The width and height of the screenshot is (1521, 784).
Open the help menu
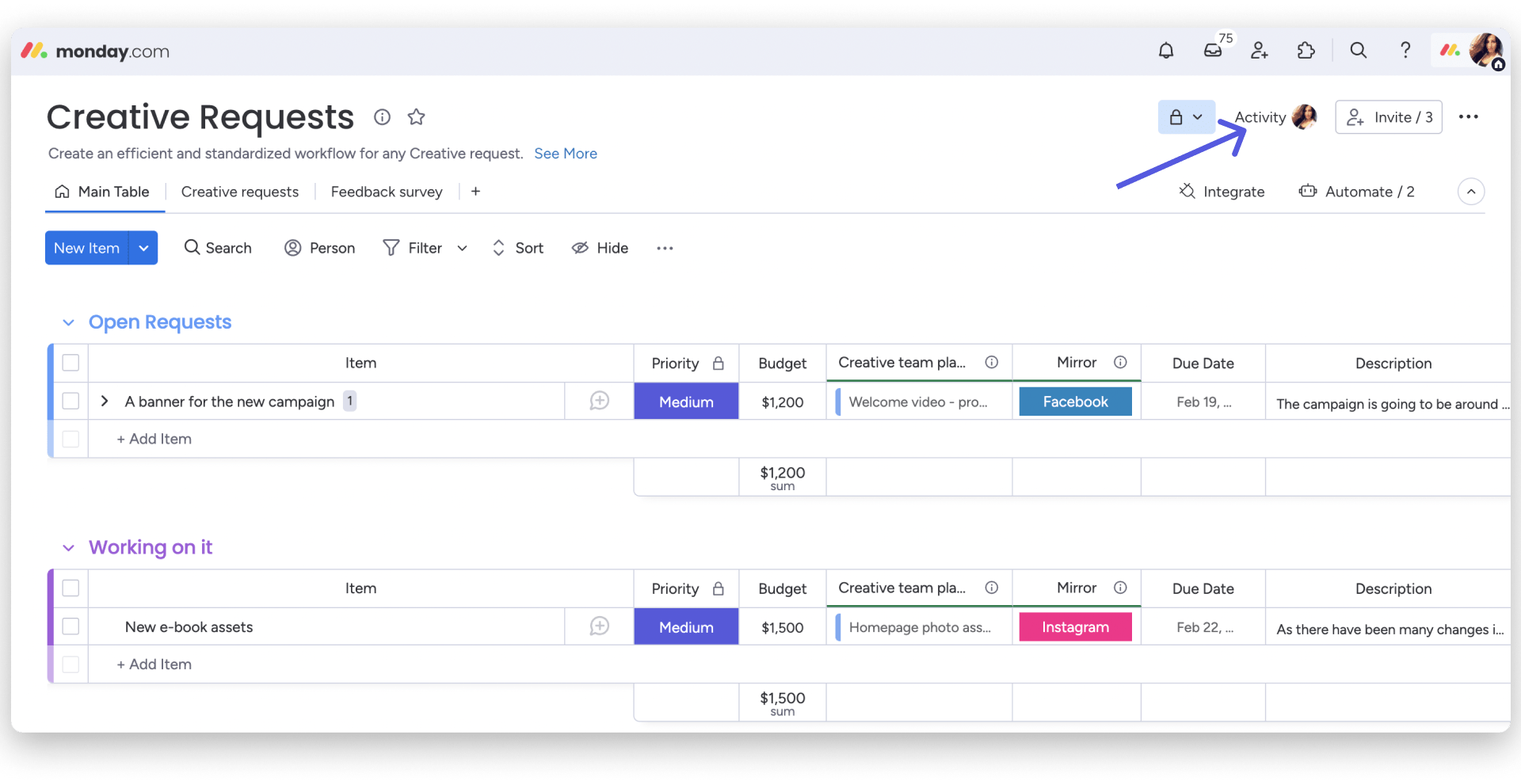(x=1405, y=50)
